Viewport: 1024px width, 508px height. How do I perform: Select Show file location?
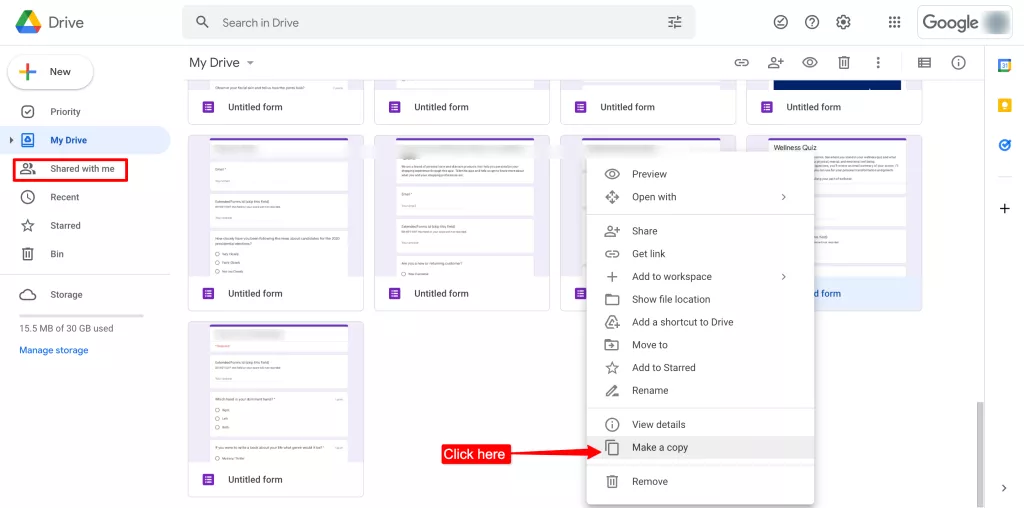click(700, 300)
